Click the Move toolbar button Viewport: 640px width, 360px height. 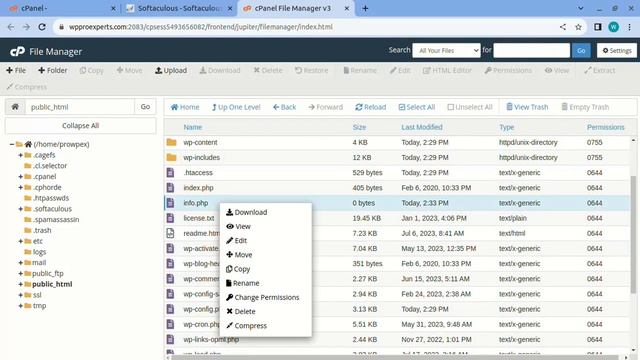[x=129, y=70]
